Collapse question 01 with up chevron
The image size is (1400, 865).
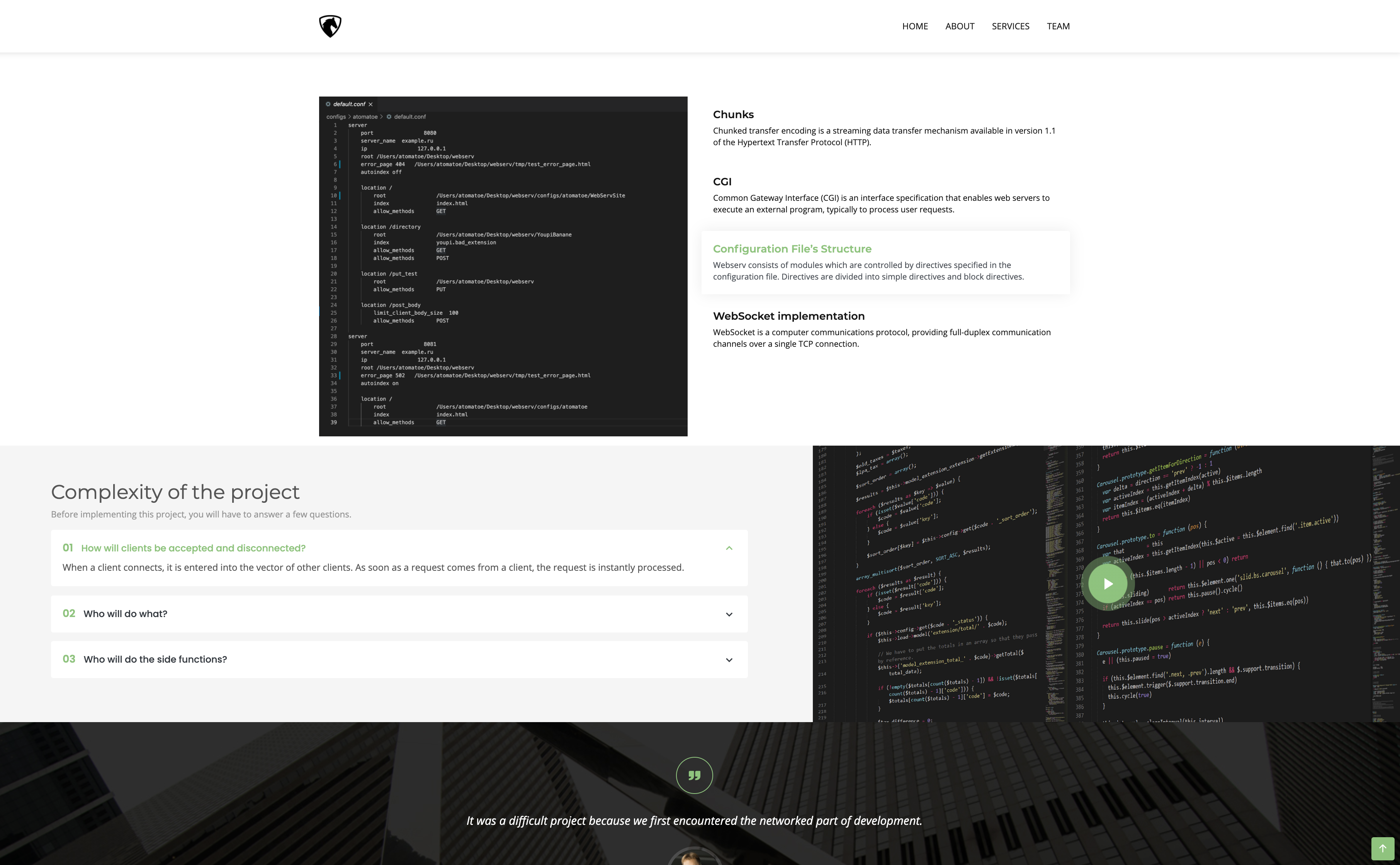(729, 548)
